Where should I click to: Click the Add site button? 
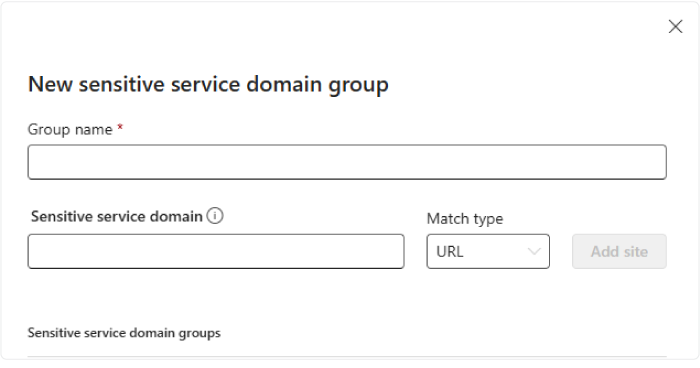point(619,251)
